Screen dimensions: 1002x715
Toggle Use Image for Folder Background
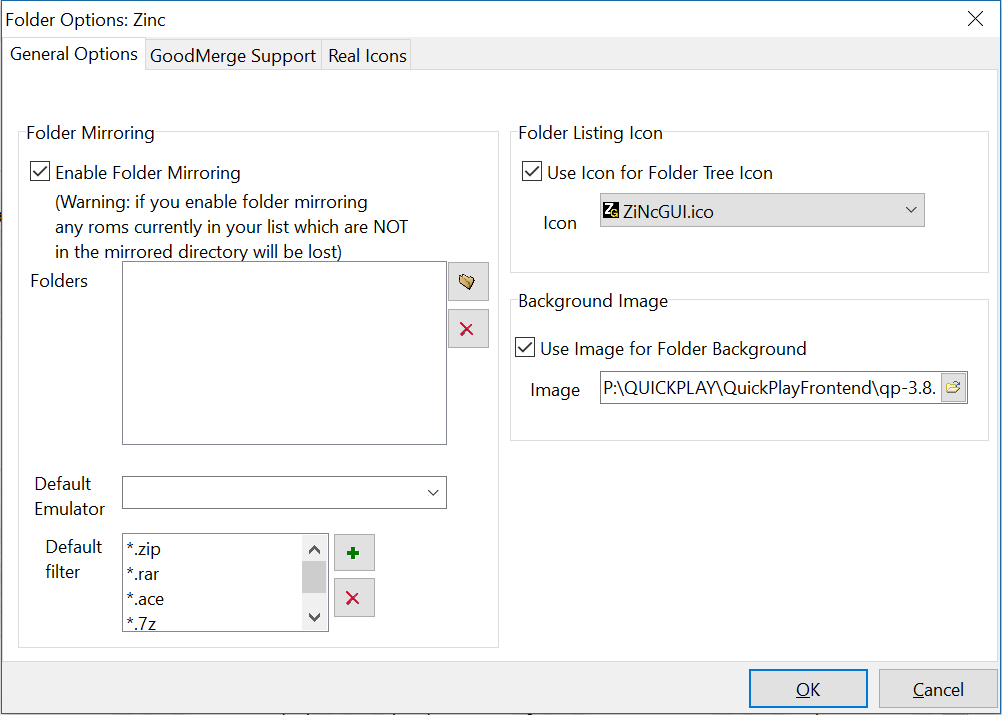click(x=525, y=348)
